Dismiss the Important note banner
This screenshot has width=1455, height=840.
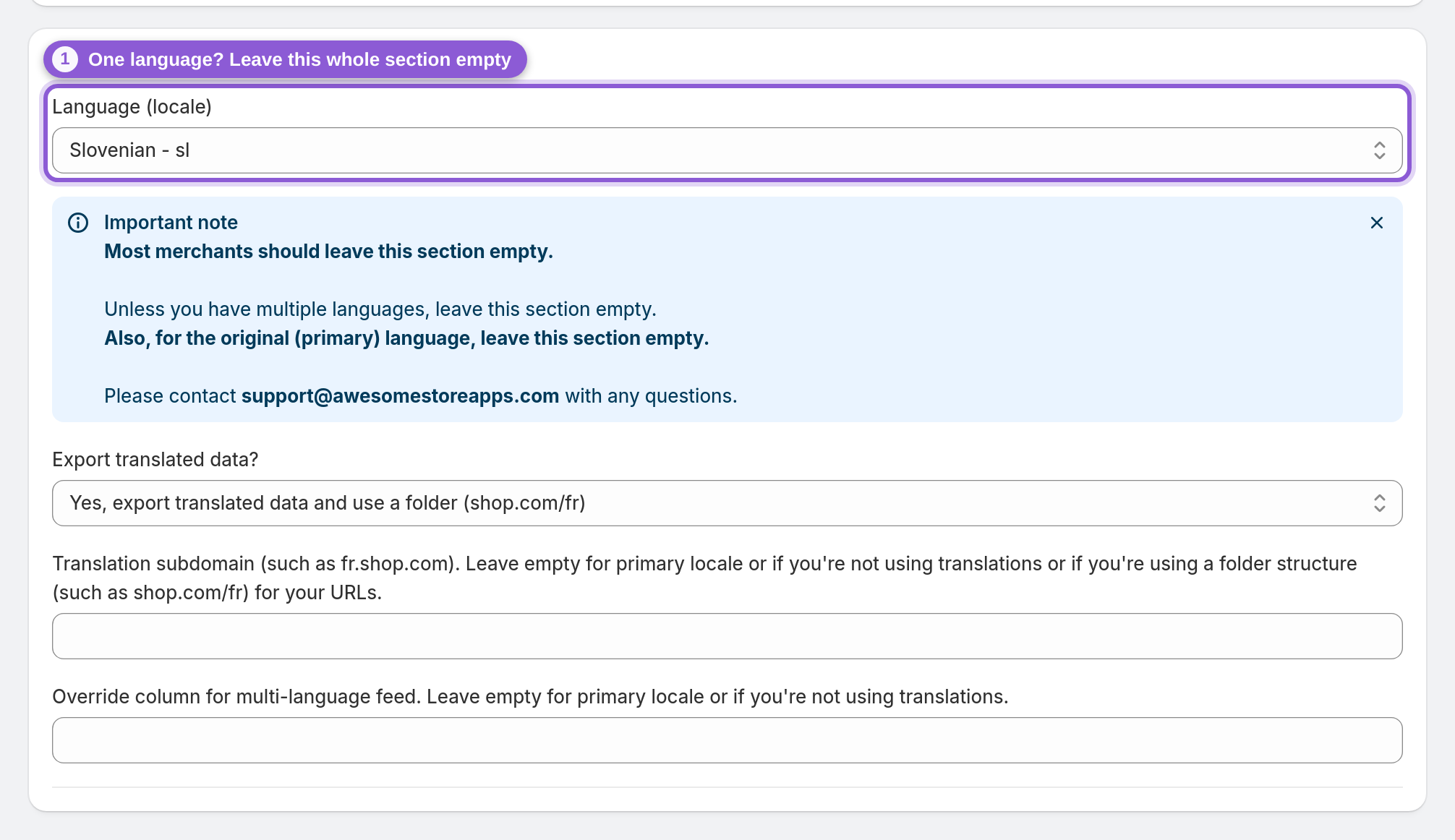tap(1376, 223)
